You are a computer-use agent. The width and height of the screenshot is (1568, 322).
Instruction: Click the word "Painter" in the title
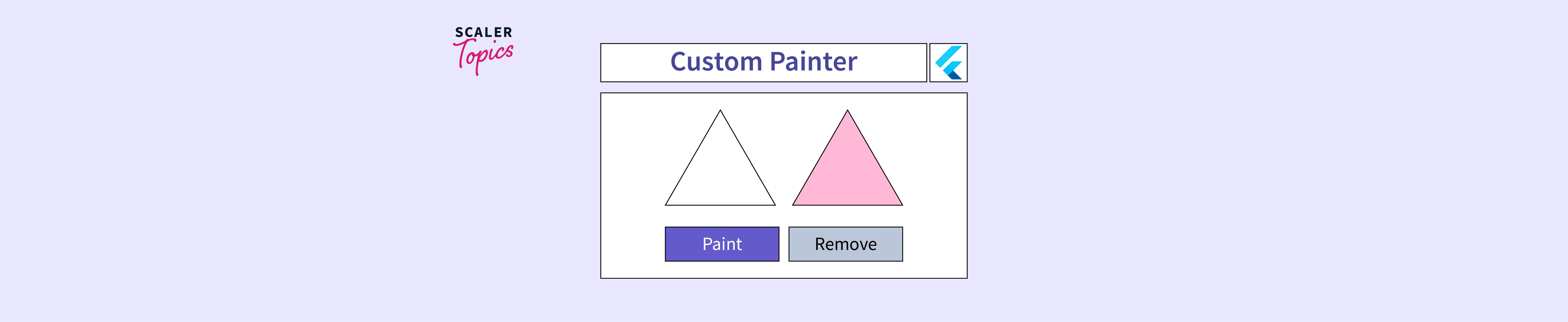pos(813,62)
